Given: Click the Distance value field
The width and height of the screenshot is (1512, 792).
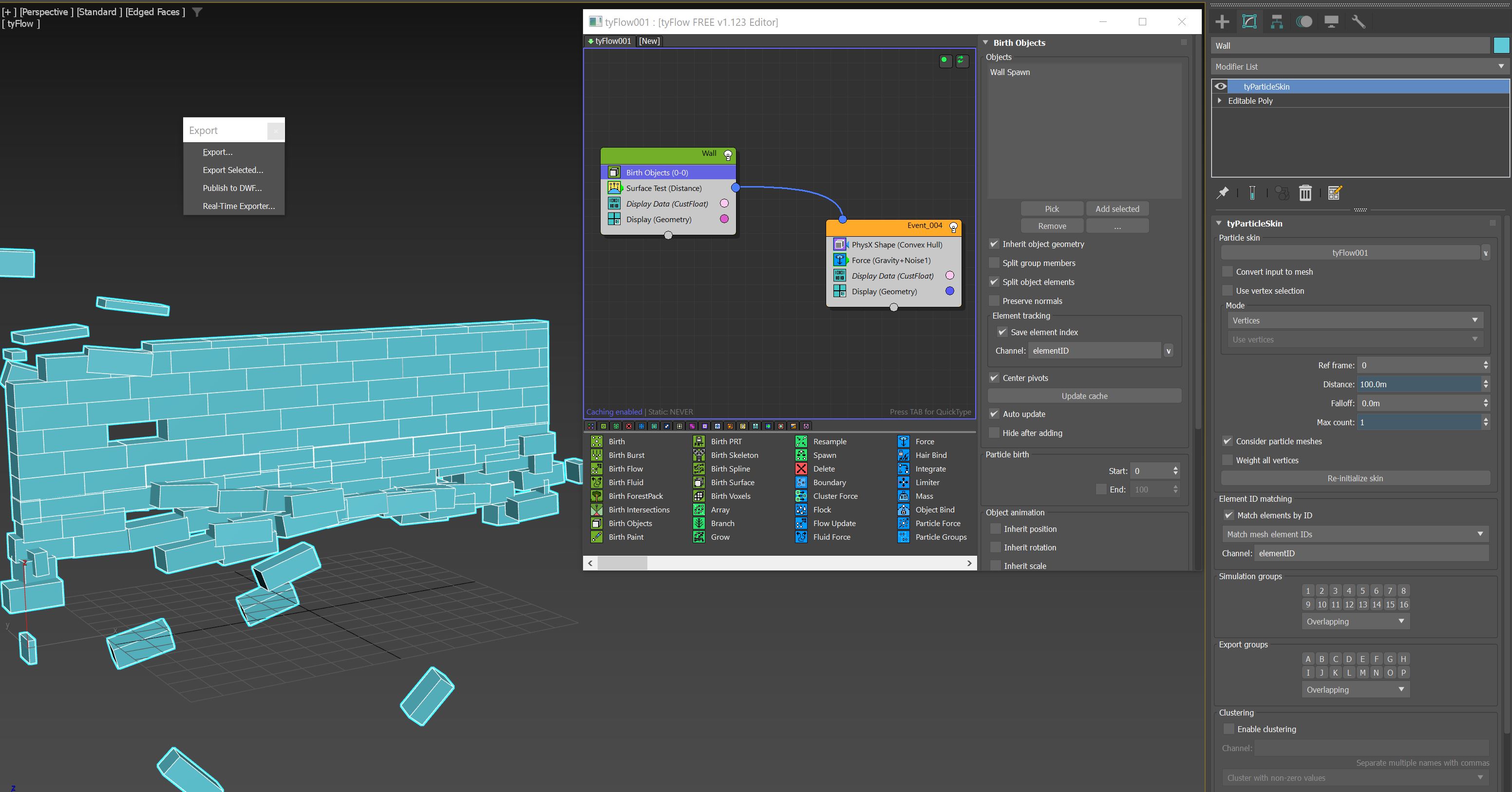Looking at the screenshot, I should (x=1419, y=384).
